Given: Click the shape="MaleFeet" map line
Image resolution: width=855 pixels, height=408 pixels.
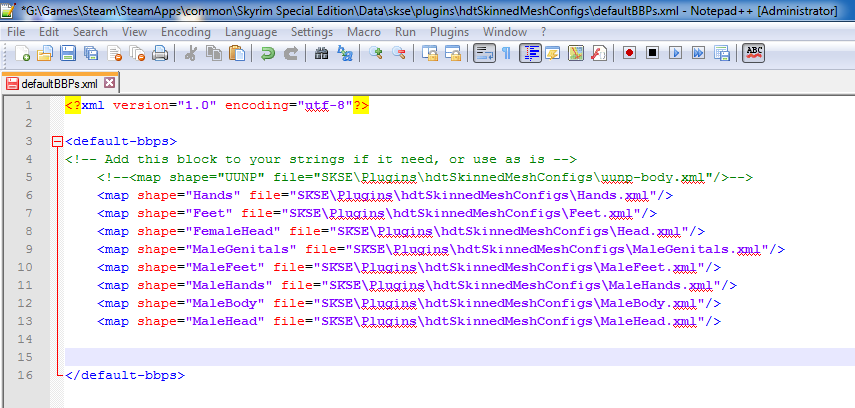Looking at the screenshot, I should (x=410, y=267).
